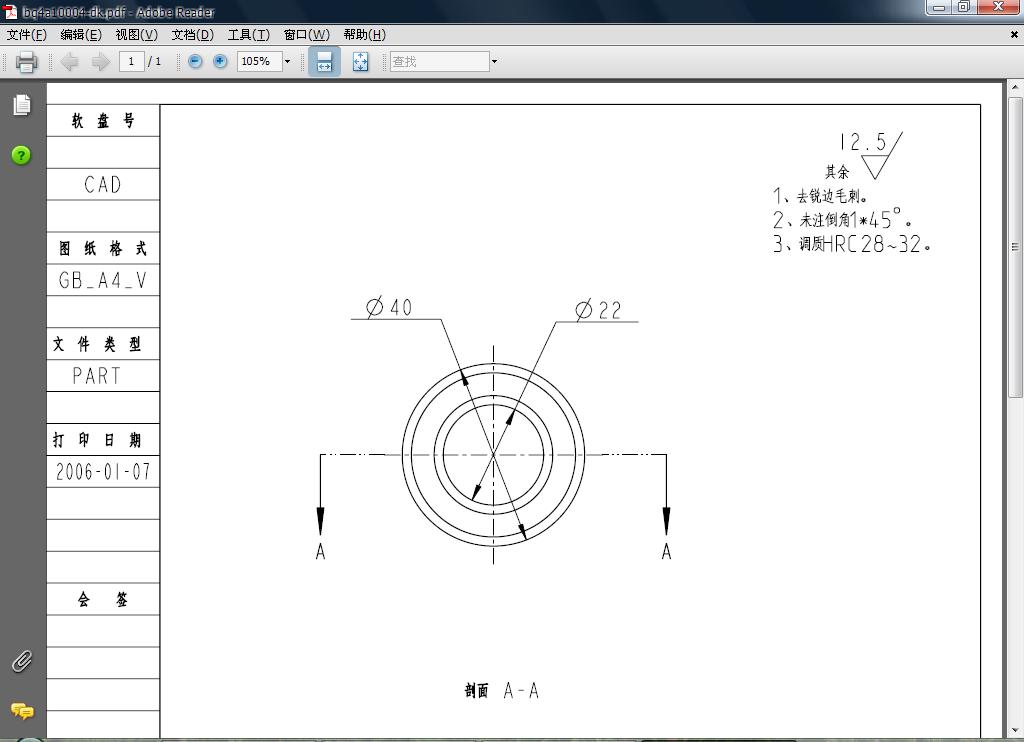Click the Adobe Reader title bar icon
Image resolution: width=1024 pixels, height=742 pixels.
tap(11, 12)
